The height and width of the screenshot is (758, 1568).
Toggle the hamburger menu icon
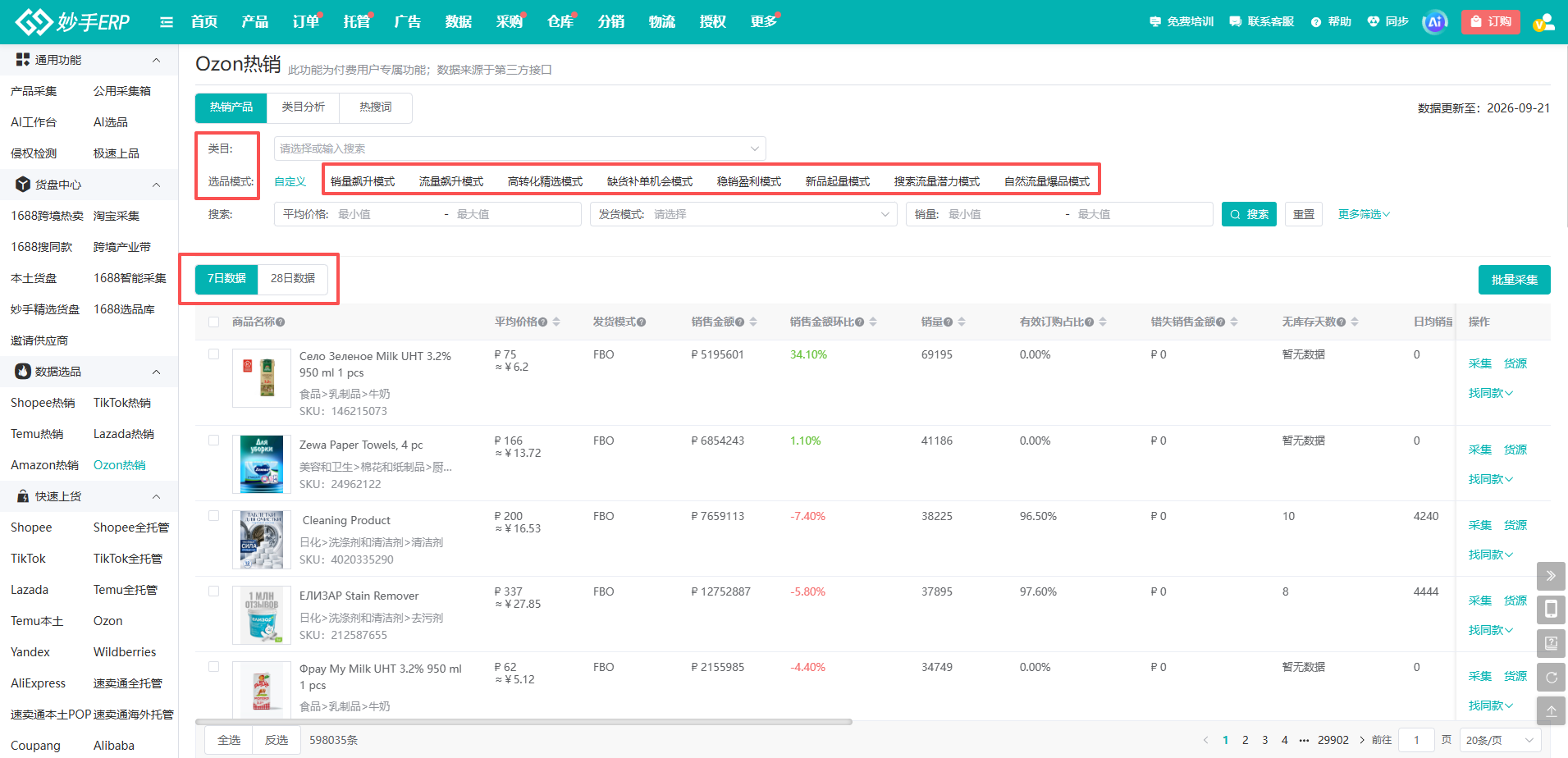pyautogui.click(x=167, y=22)
